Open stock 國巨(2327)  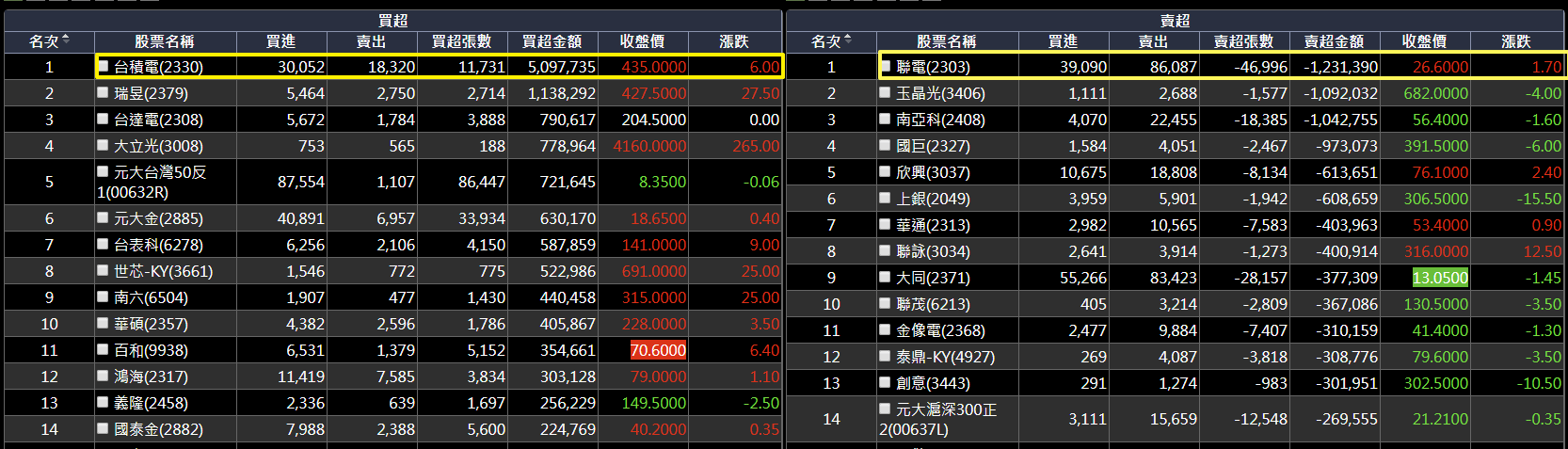coord(933,146)
